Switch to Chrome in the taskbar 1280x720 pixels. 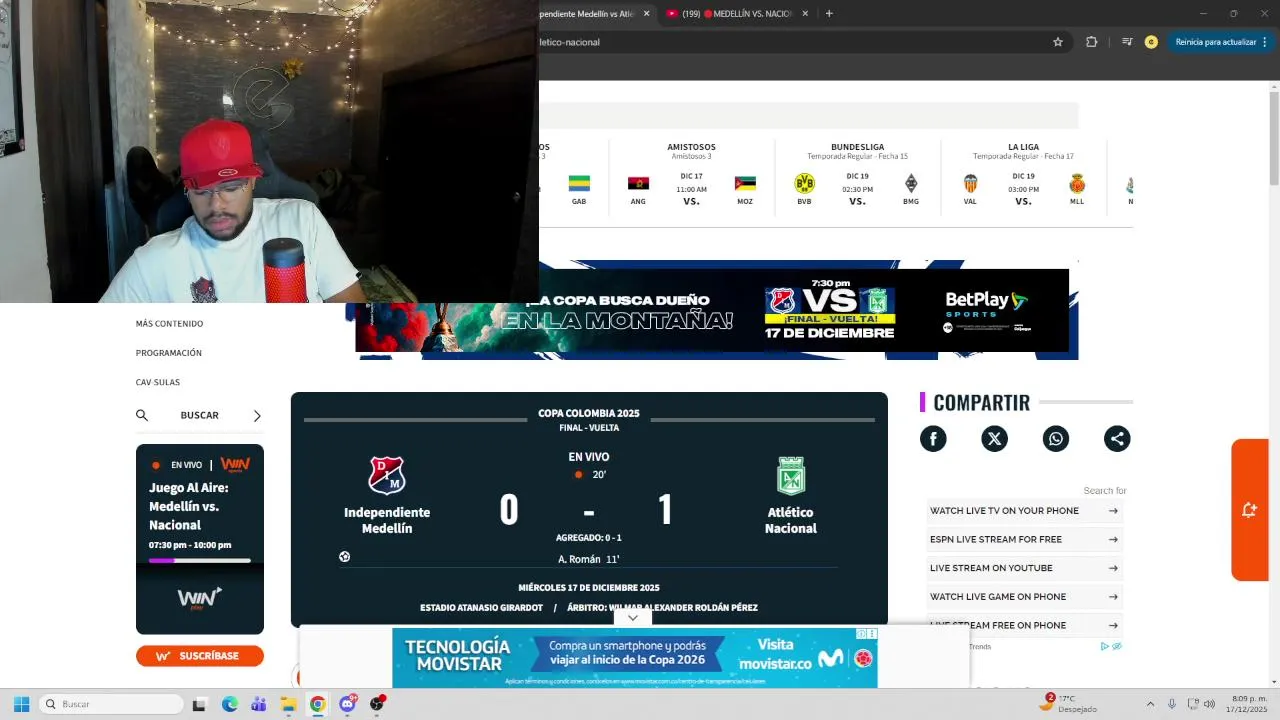(x=317, y=704)
